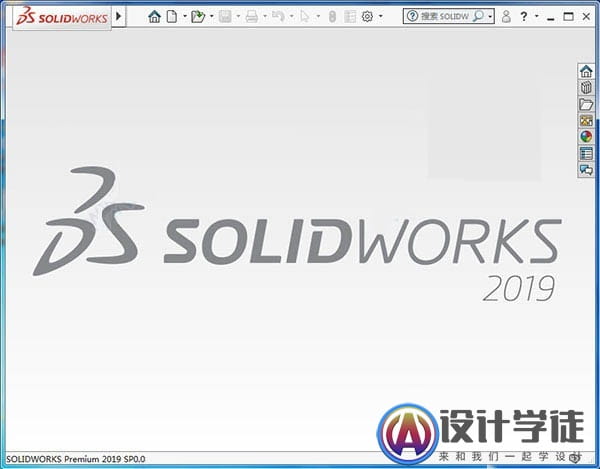Open Appearances color ball tab
This screenshot has width=600, height=469.
pos(586,137)
